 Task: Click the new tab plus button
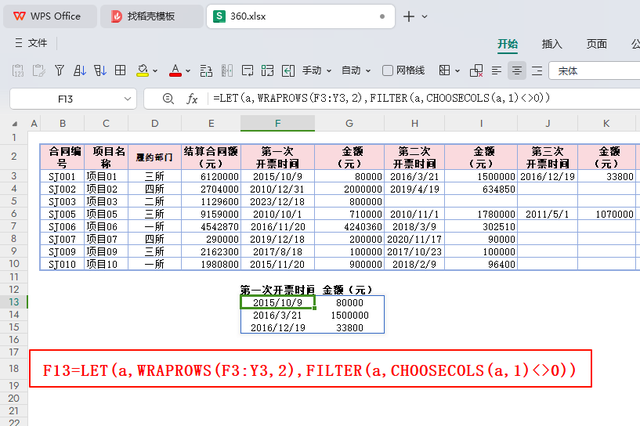[409, 16]
